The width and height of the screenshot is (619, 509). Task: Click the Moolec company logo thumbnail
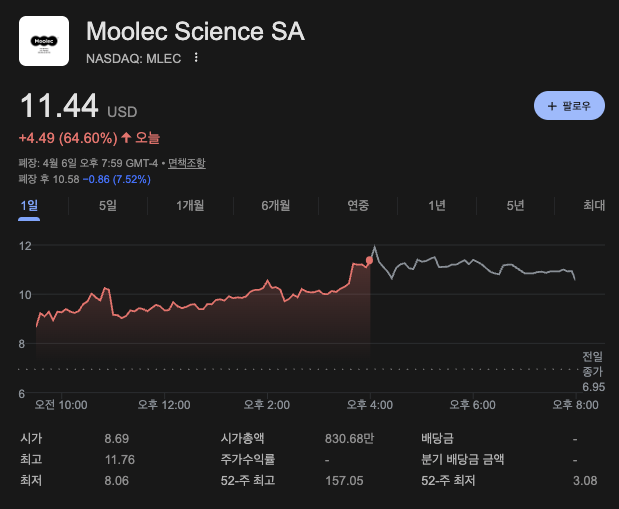[44, 41]
